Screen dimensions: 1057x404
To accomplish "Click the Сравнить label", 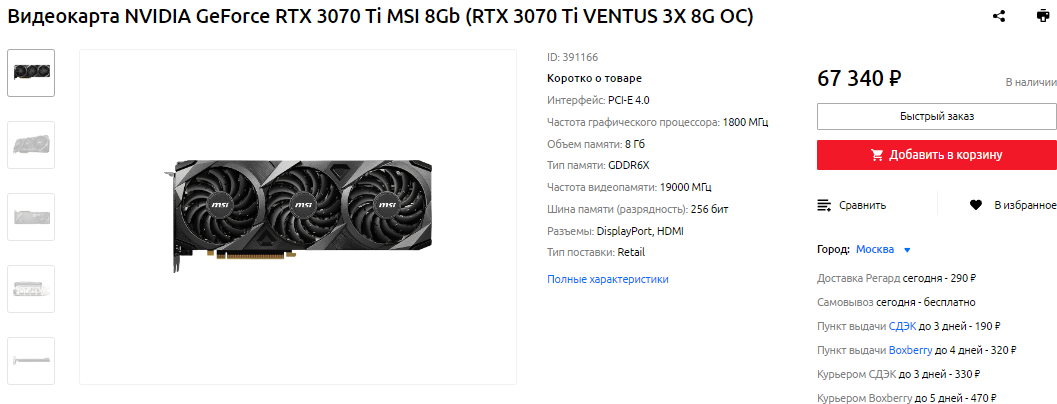I will (862, 205).
